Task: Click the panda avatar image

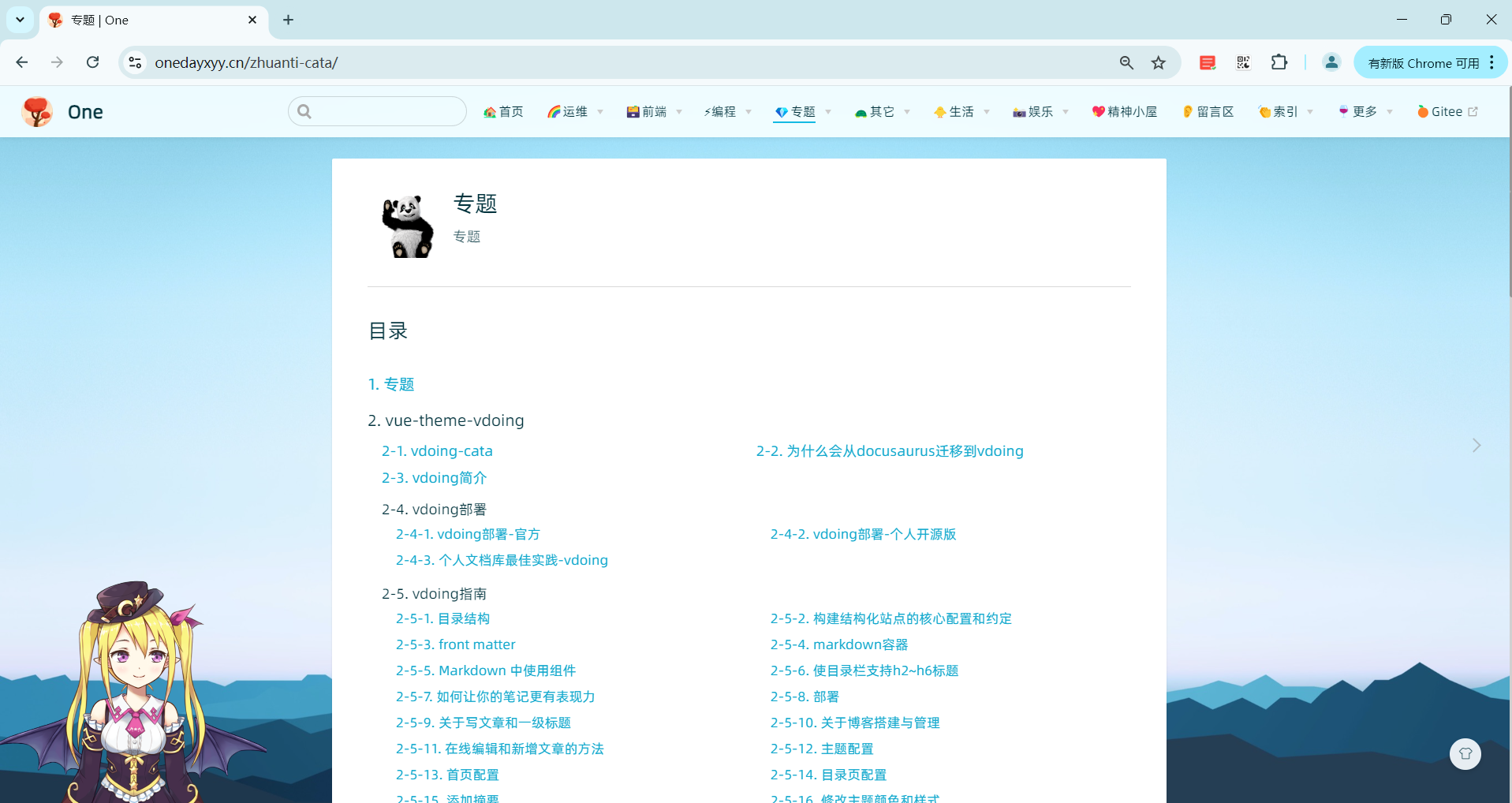Action: (x=407, y=226)
